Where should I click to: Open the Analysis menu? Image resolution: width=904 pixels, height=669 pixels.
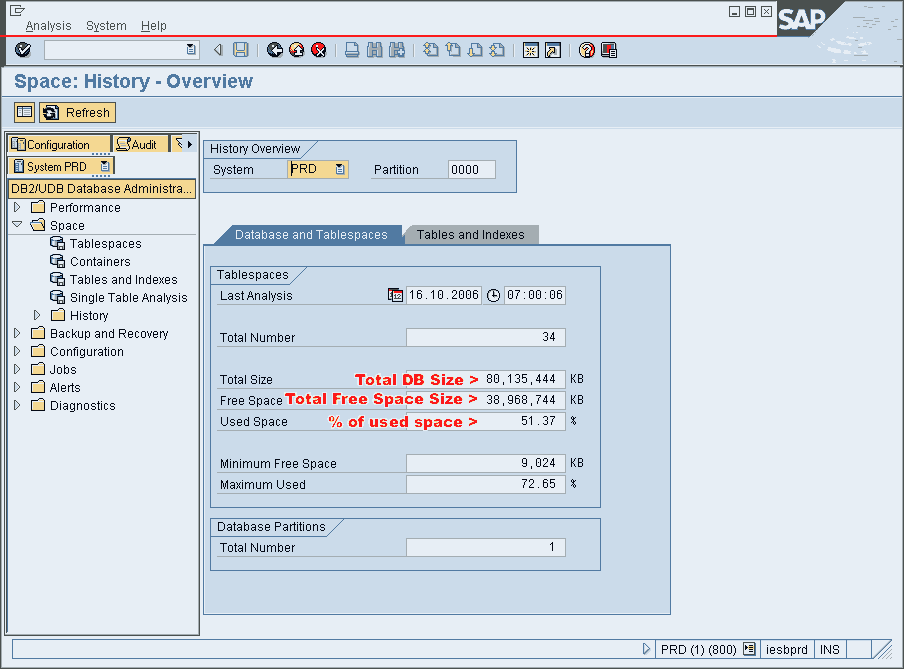[x=48, y=25]
